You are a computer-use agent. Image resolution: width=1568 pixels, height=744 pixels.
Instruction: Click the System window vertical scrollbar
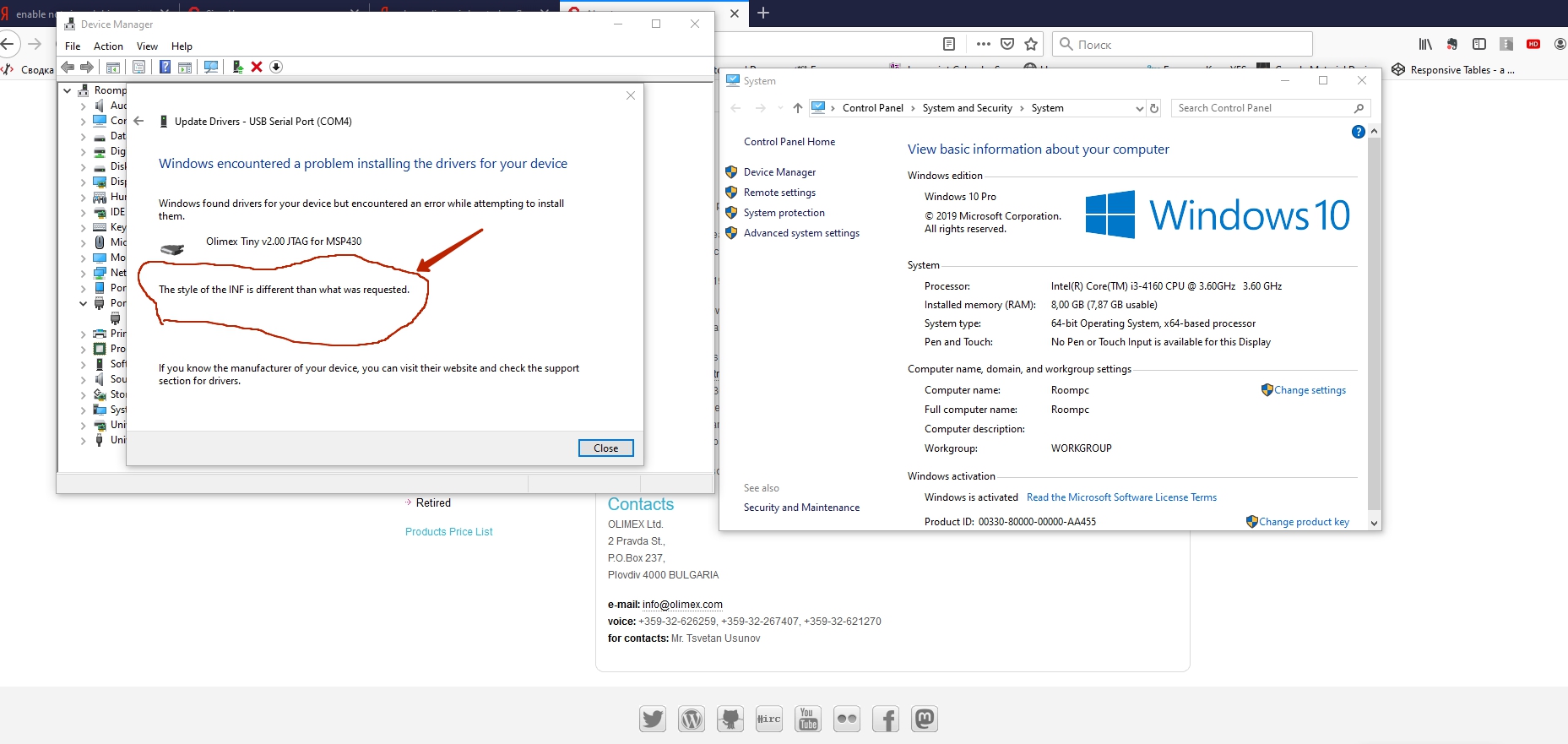1374,321
